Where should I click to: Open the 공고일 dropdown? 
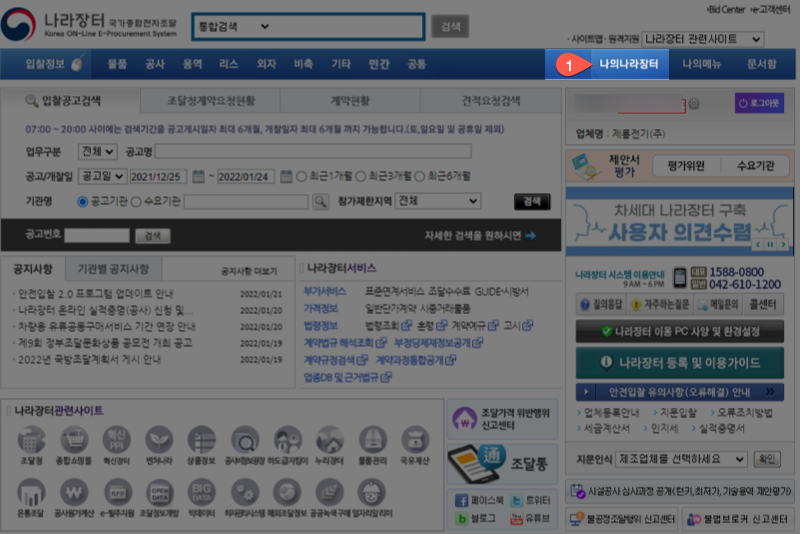coord(103,176)
